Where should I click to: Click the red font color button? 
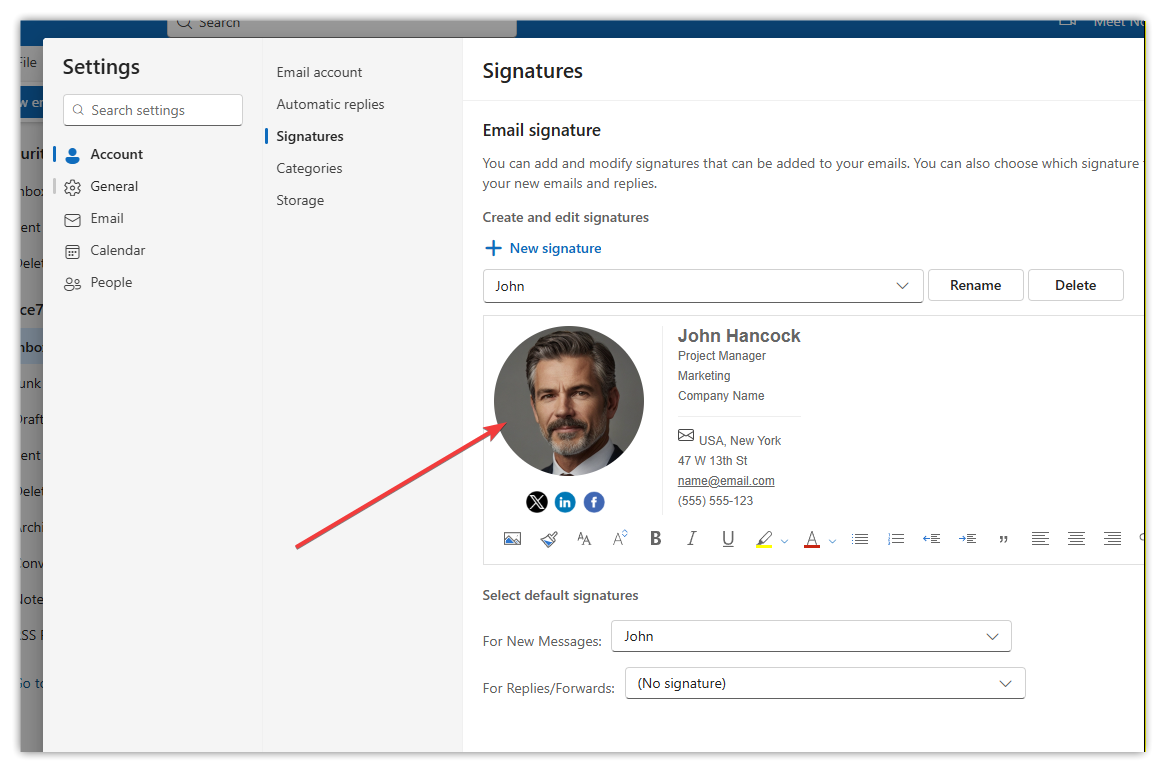point(811,539)
